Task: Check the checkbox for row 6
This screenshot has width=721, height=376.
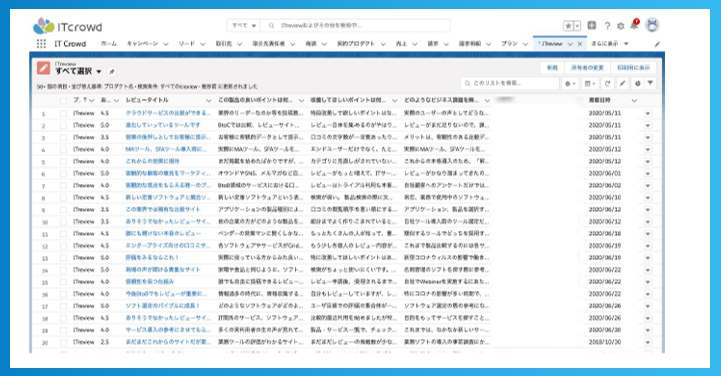Action: tap(63, 174)
